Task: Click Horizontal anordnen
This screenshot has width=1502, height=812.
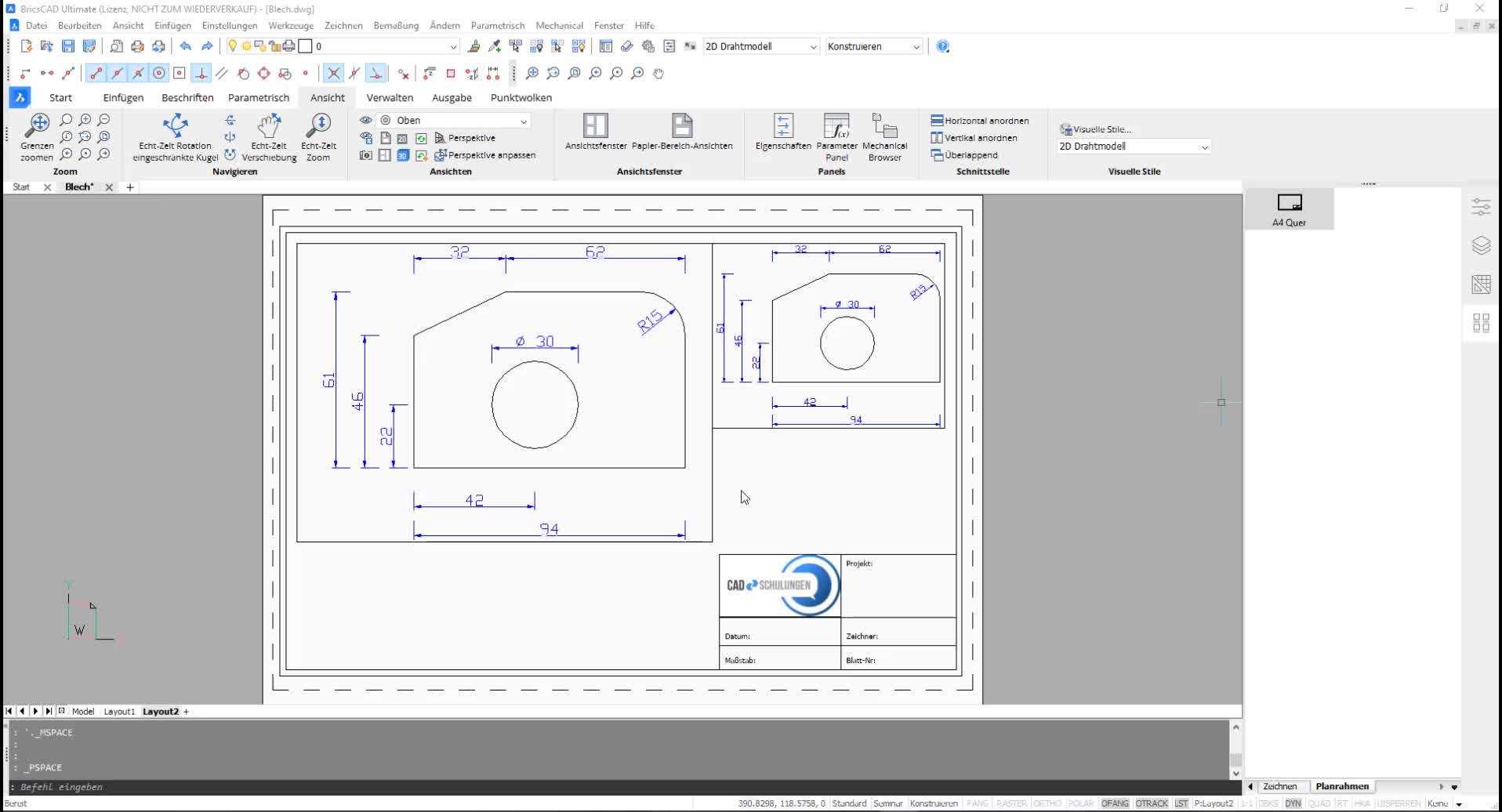Action: tap(980, 121)
